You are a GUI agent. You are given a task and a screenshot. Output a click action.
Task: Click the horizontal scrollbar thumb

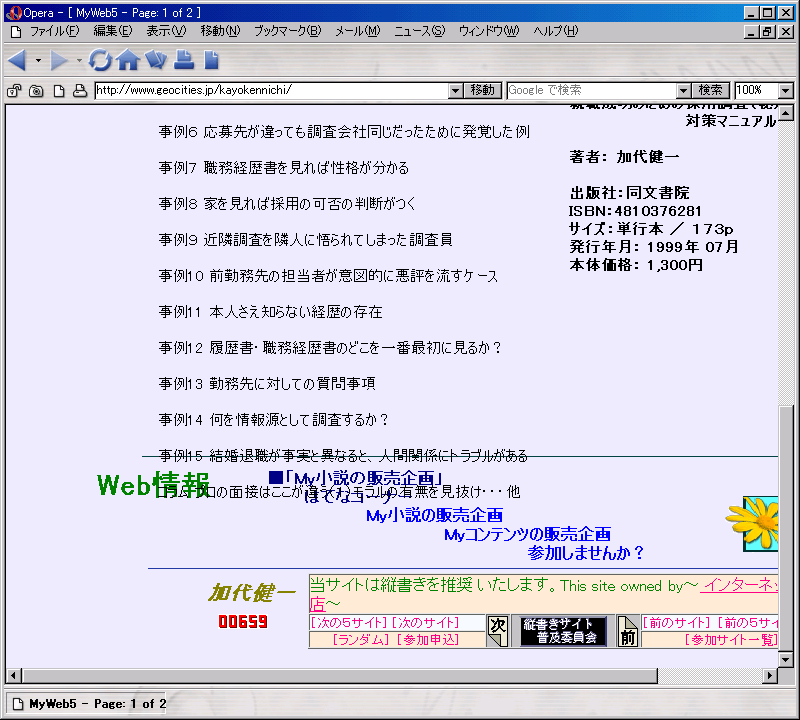340,676
